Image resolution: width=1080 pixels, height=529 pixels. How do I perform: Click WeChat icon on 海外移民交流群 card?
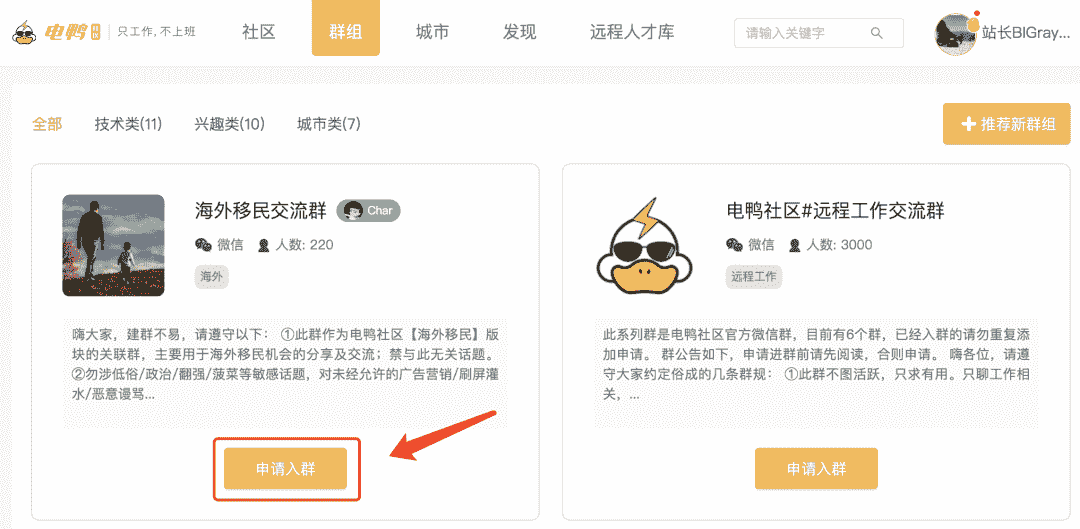203,245
